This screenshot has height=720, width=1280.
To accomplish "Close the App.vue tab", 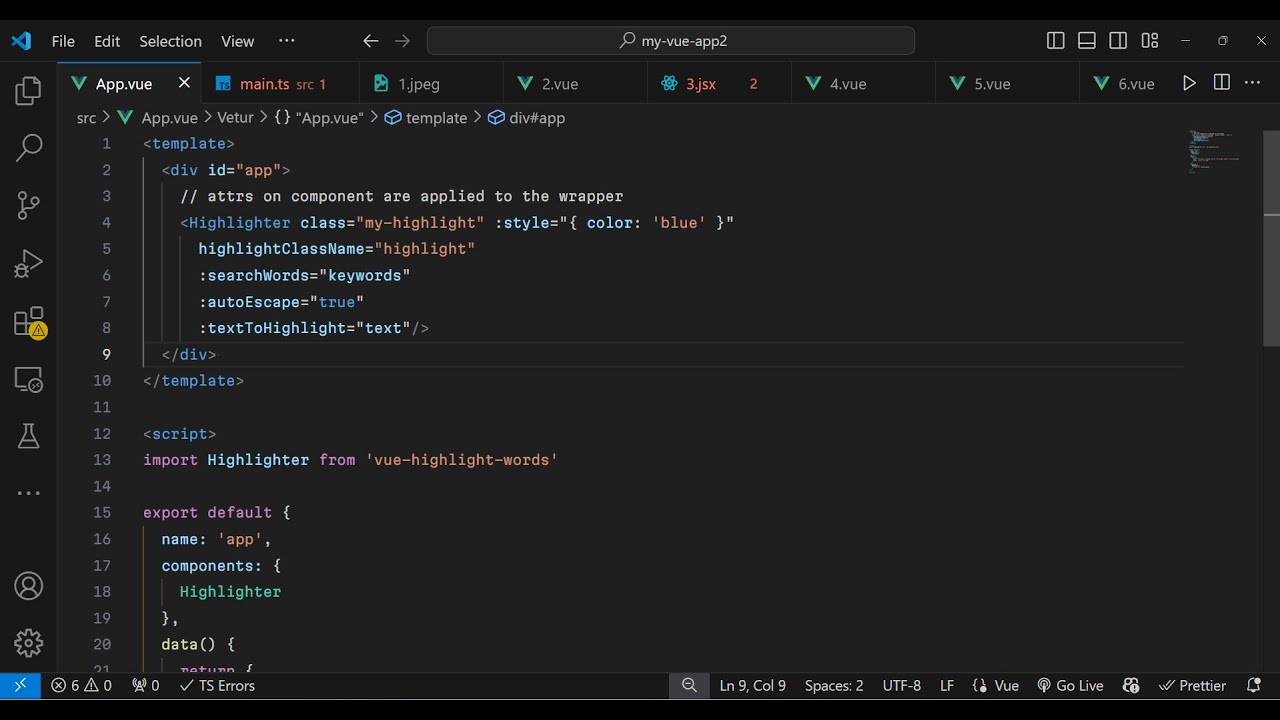I will tap(184, 83).
